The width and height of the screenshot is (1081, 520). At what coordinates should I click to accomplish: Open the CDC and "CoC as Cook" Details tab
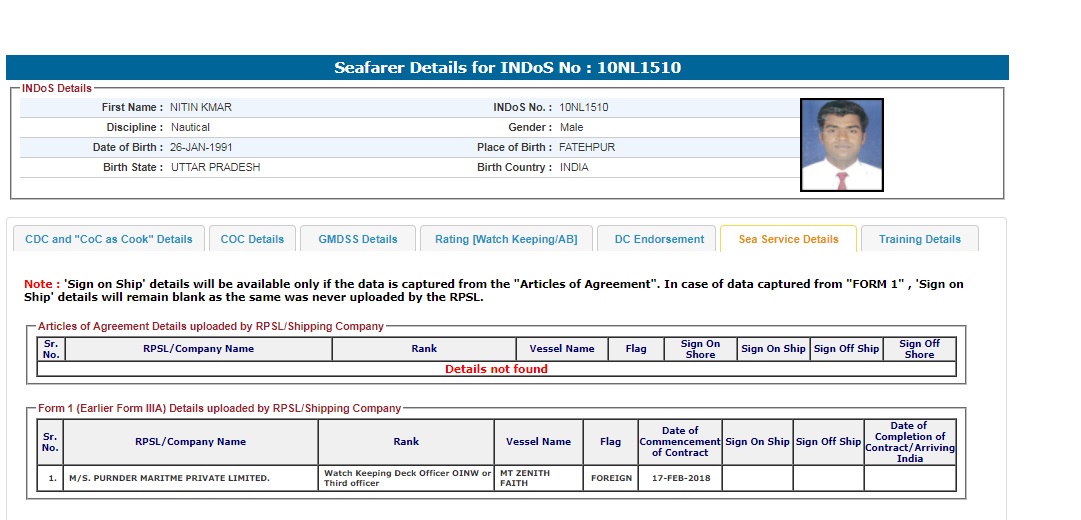(x=108, y=239)
